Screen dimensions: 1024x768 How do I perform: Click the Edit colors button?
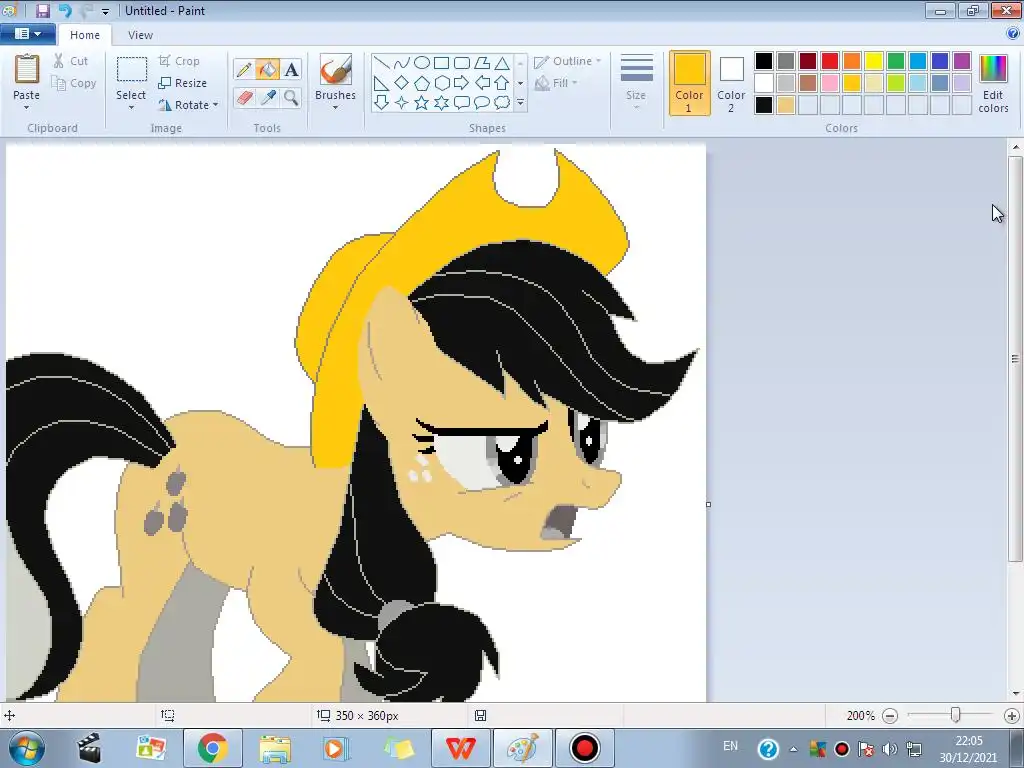pyautogui.click(x=993, y=83)
